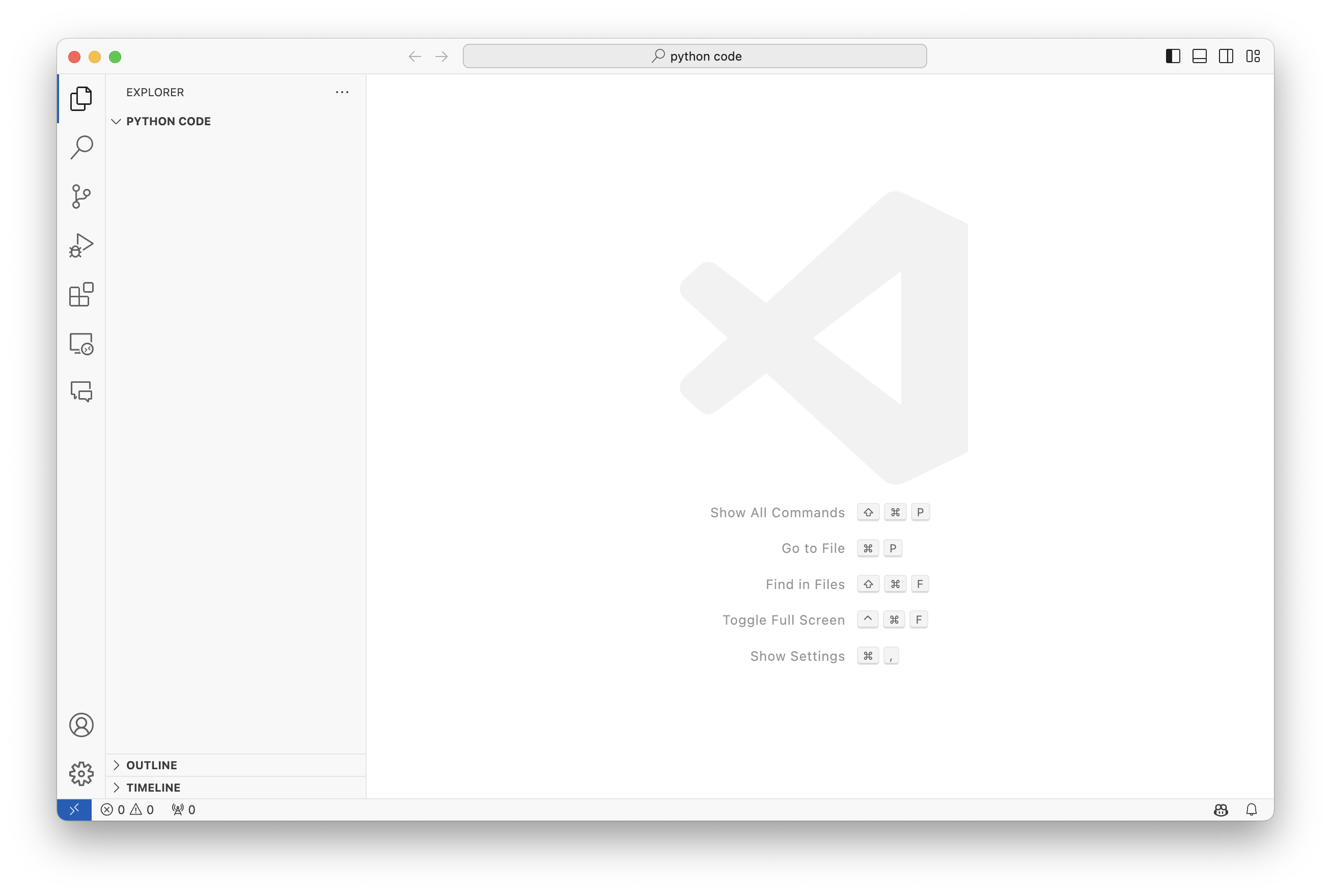Click the remote window button in status bar
Screen dimensions: 1331x896
pyautogui.click(x=74, y=810)
